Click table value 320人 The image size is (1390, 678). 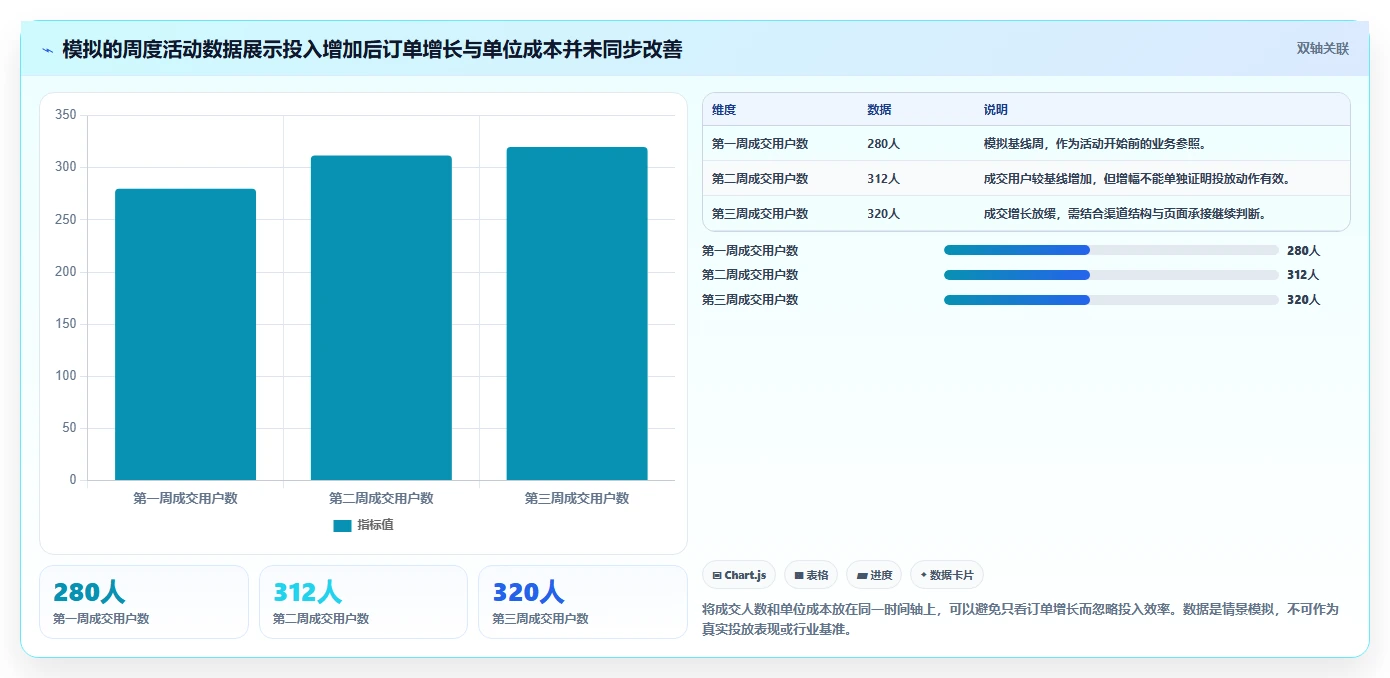pos(883,214)
